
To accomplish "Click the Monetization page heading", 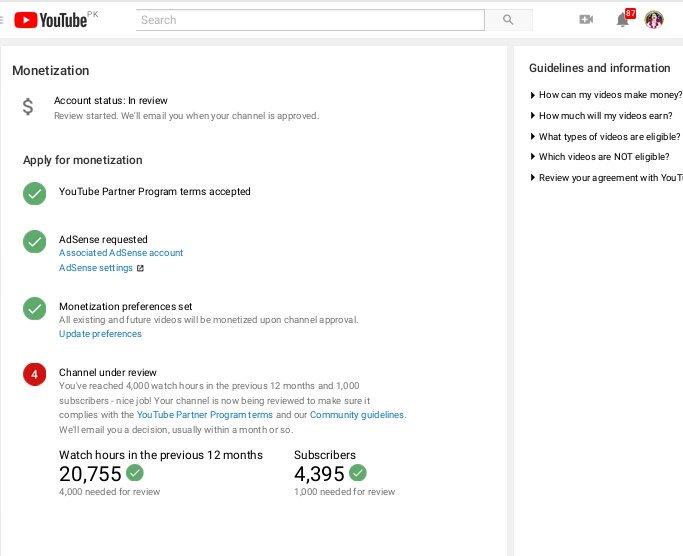I will click(x=51, y=71).
